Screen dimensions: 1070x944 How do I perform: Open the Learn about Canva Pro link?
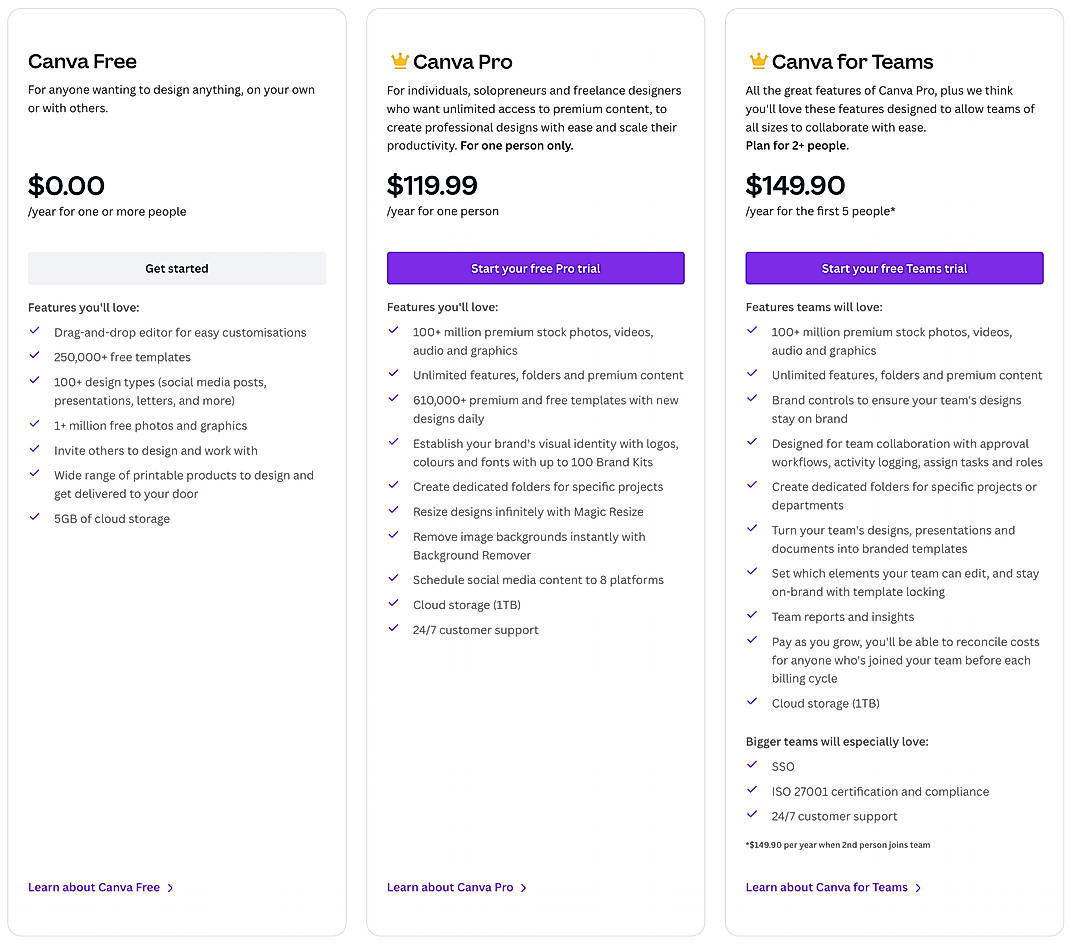pos(449,887)
